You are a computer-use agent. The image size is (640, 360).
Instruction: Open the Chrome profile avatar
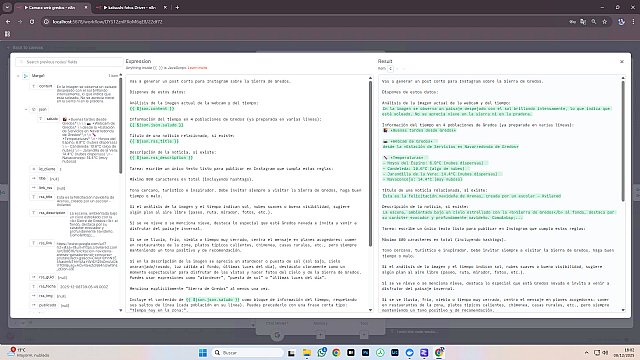pyautogui.click(x=621, y=22)
